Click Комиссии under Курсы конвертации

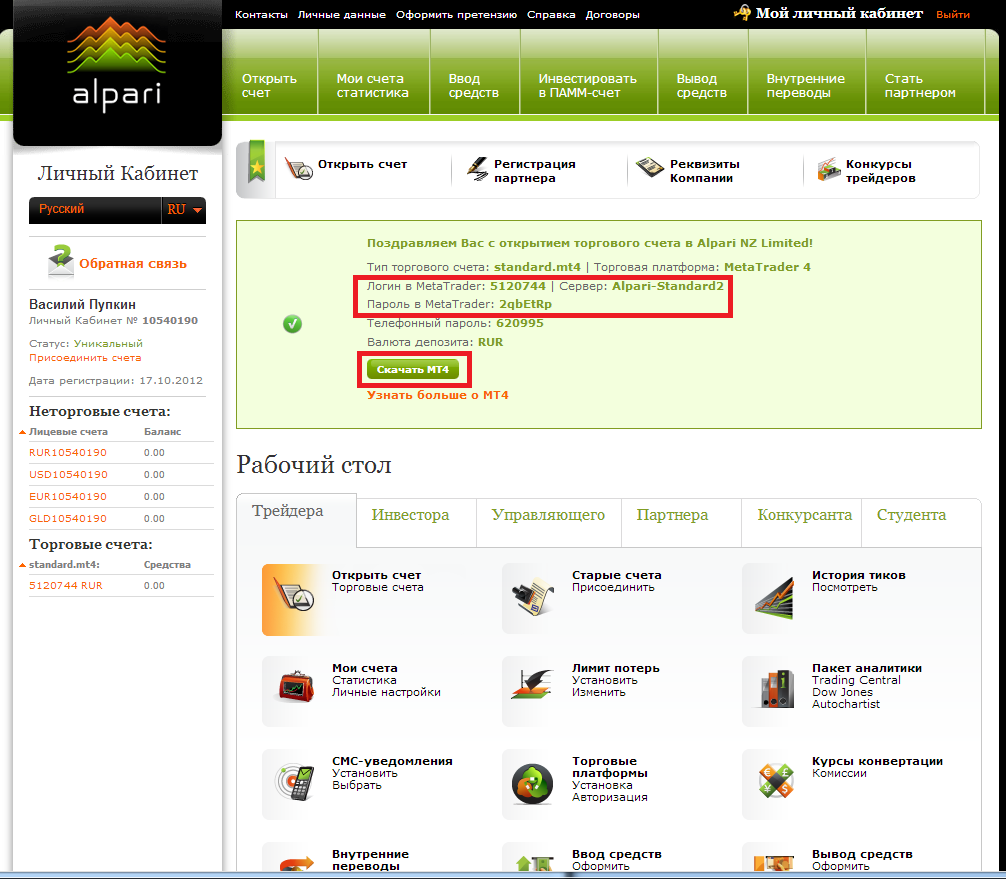(x=839, y=773)
